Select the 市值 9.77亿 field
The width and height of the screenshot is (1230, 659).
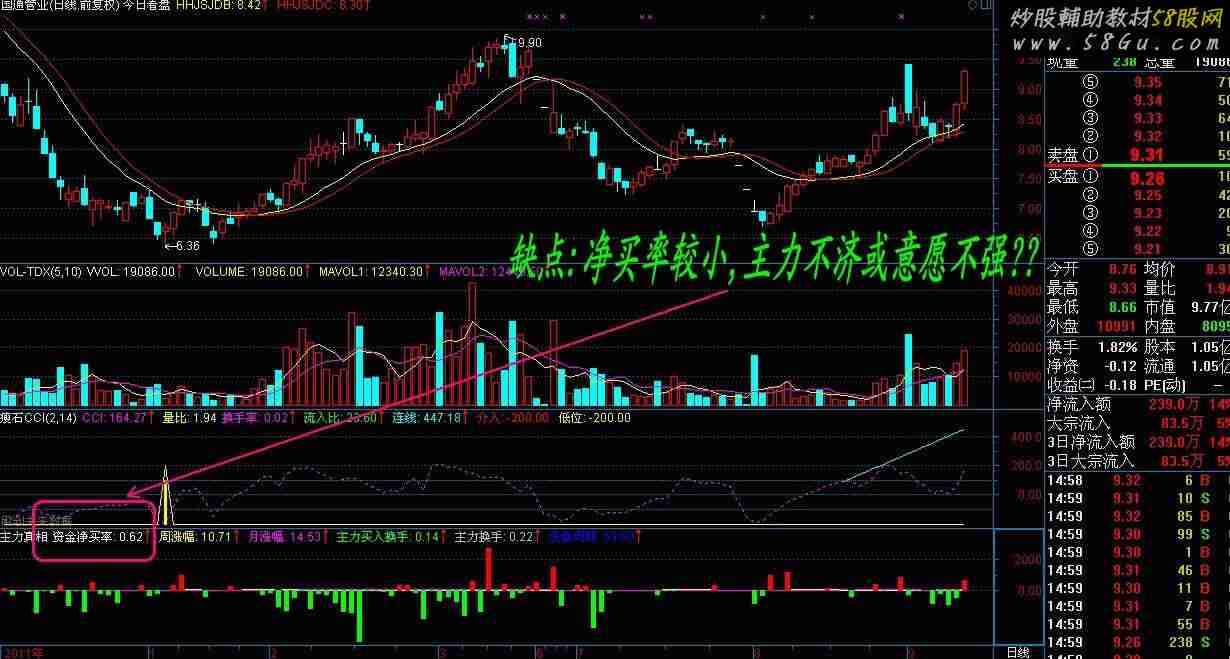pos(1186,307)
